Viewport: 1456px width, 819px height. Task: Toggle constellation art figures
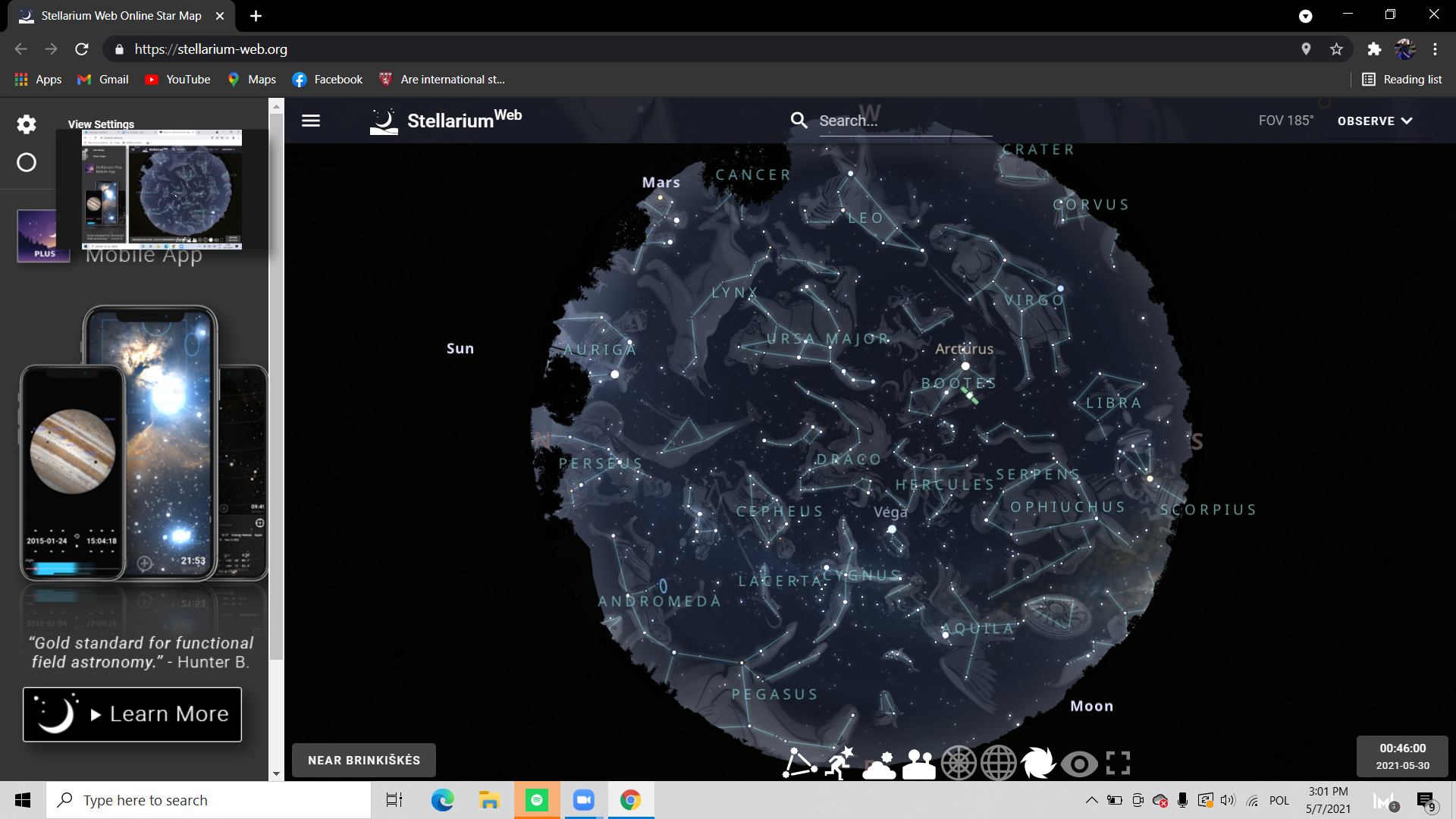tap(839, 763)
